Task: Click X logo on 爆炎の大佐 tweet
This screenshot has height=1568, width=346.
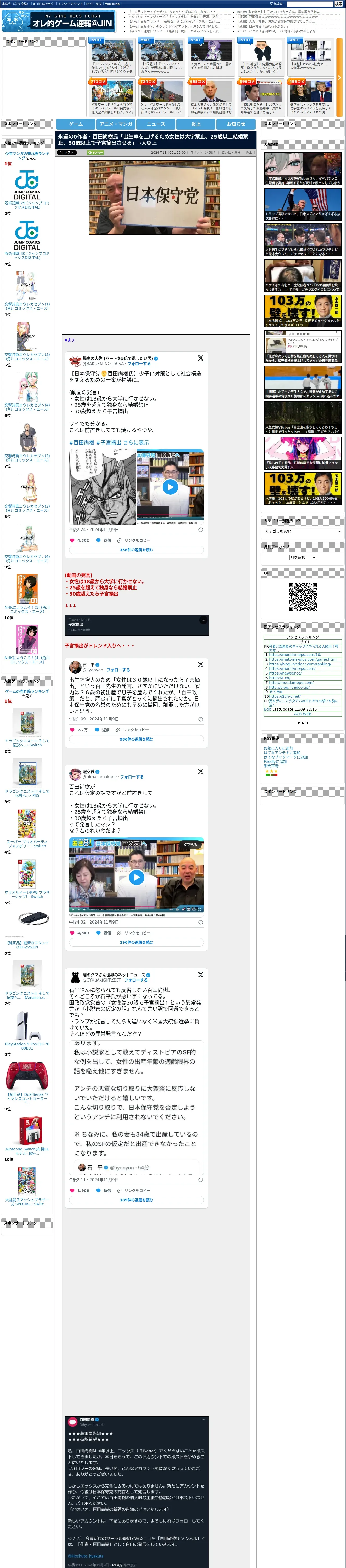Action: point(200,358)
